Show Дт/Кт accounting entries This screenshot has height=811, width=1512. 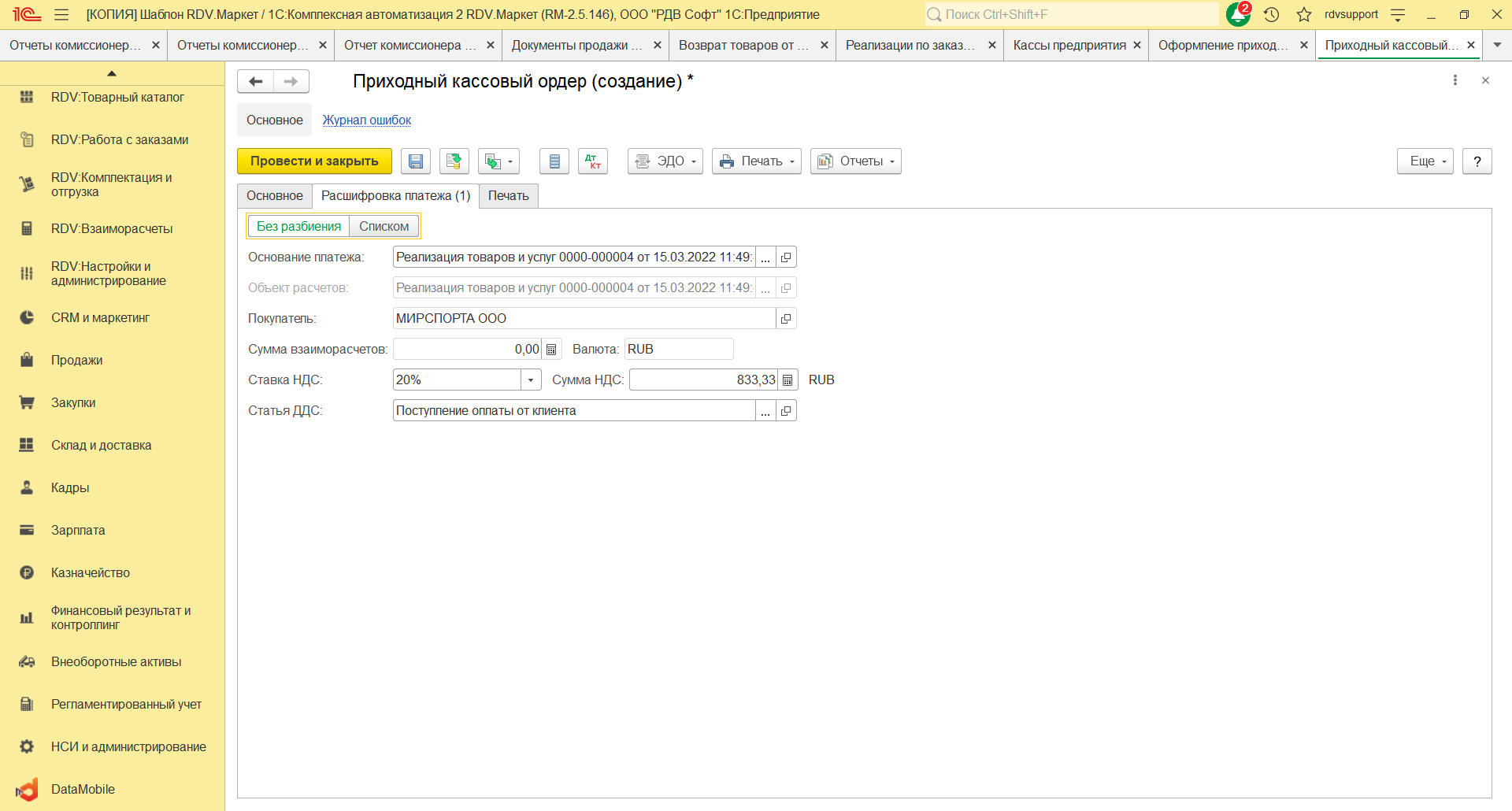point(593,161)
